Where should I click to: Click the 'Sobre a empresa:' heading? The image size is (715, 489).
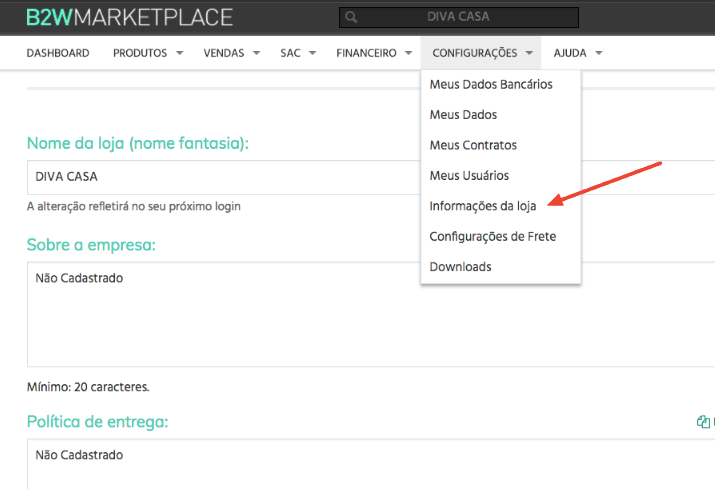(91, 245)
